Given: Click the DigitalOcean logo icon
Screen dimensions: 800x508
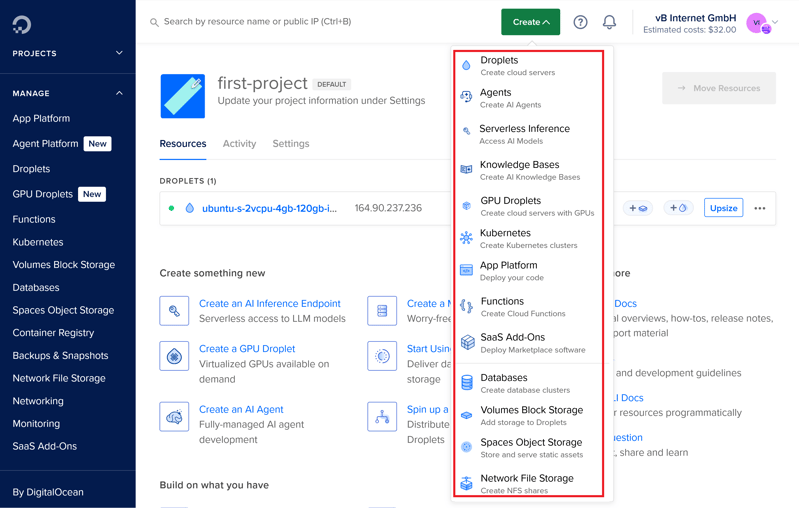Looking at the screenshot, I should click(22, 23).
